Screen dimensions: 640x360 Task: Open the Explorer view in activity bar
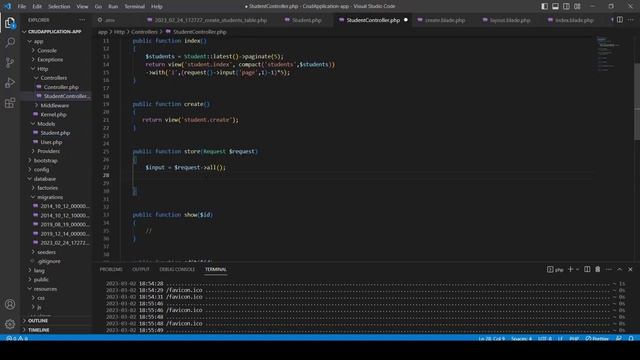tap(10, 23)
